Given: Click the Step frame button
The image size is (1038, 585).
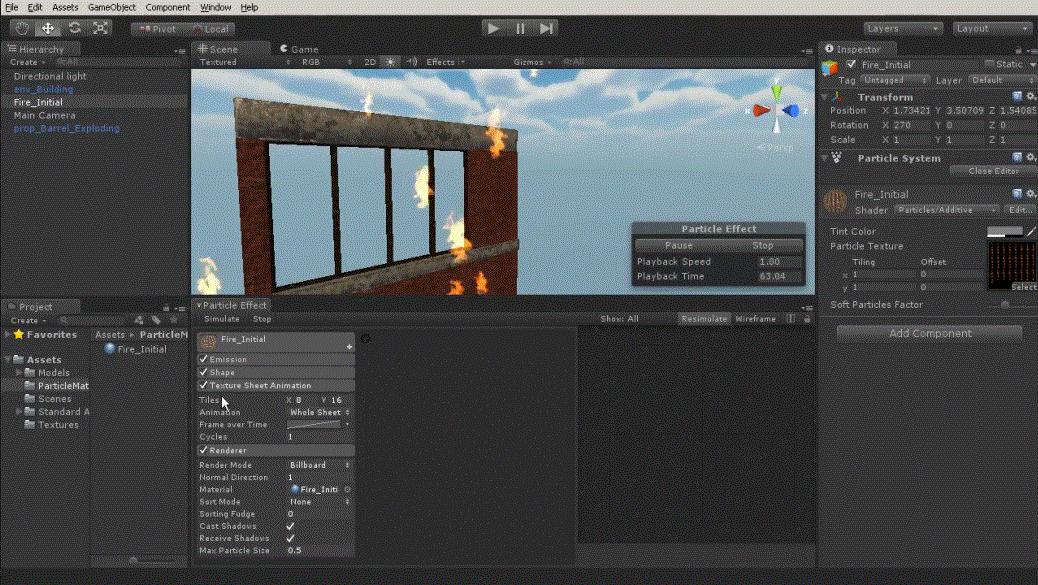Looking at the screenshot, I should click(546, 28).
